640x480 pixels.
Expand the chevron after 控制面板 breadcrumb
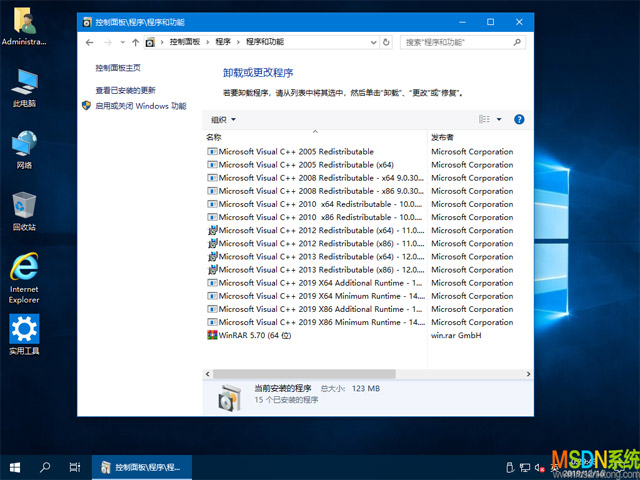tap(207, 42)
